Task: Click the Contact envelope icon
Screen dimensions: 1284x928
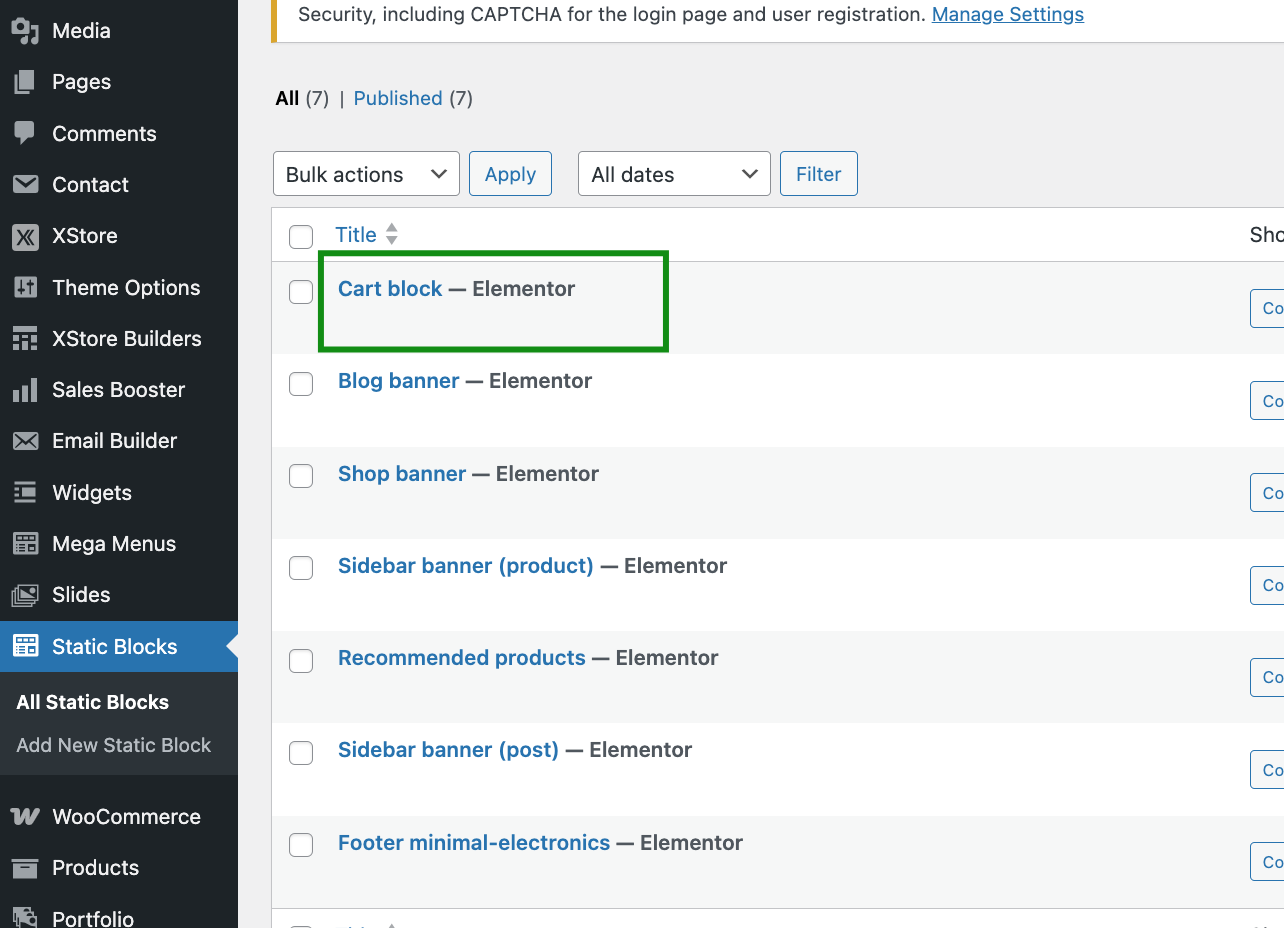Action: pos(25,185)
